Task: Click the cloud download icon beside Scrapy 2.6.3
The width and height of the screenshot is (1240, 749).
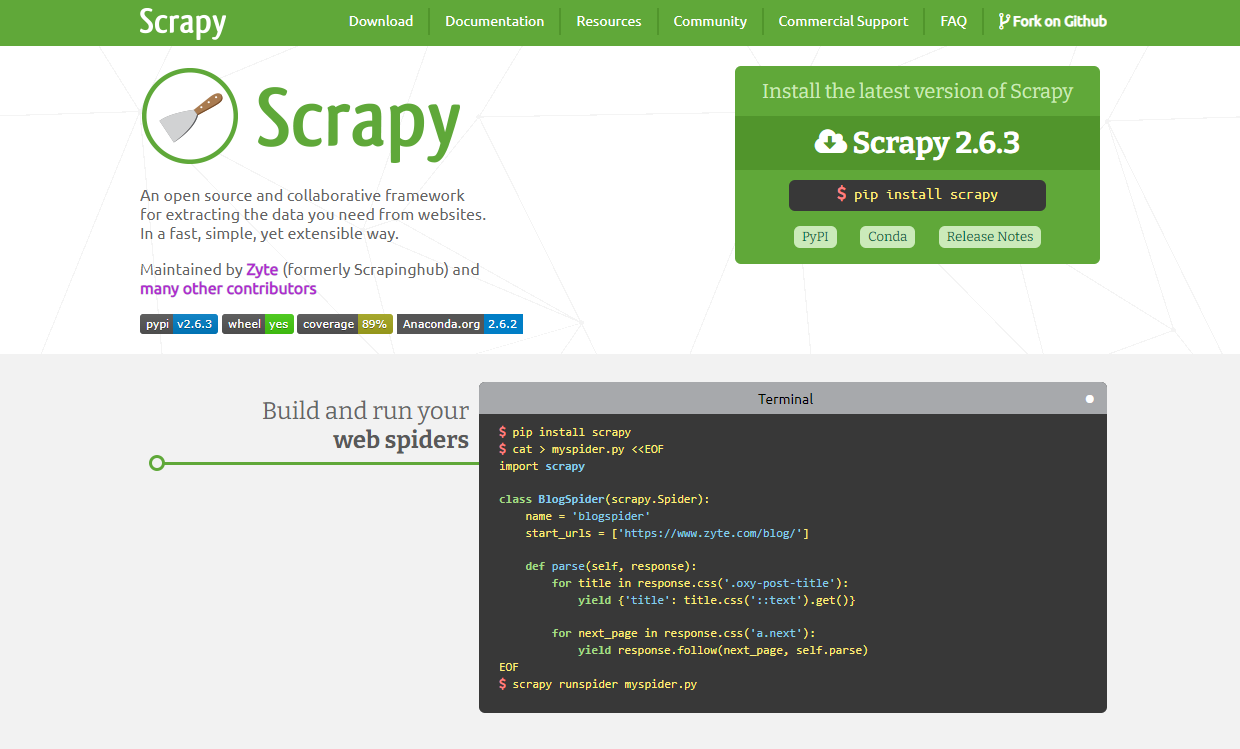Action: [x=831, y=142]
